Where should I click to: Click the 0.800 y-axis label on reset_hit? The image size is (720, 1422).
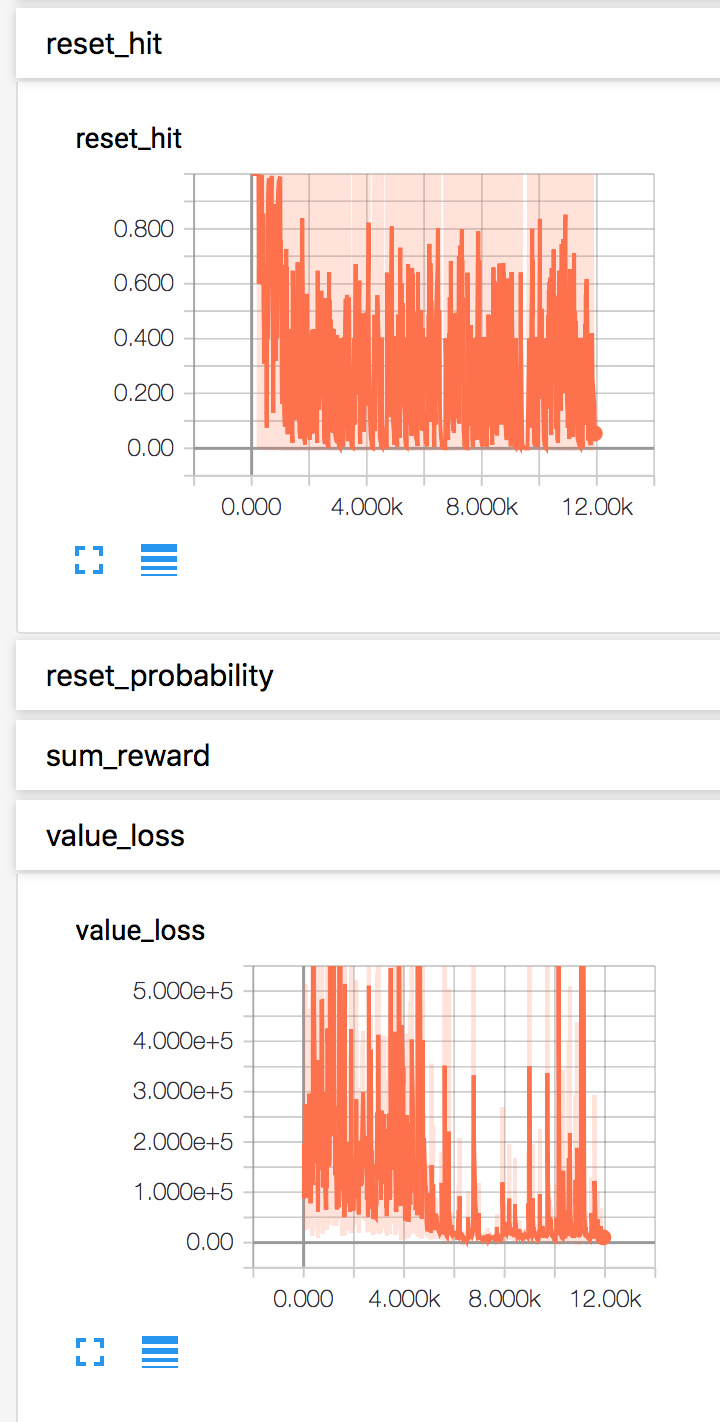pos(144,229)
